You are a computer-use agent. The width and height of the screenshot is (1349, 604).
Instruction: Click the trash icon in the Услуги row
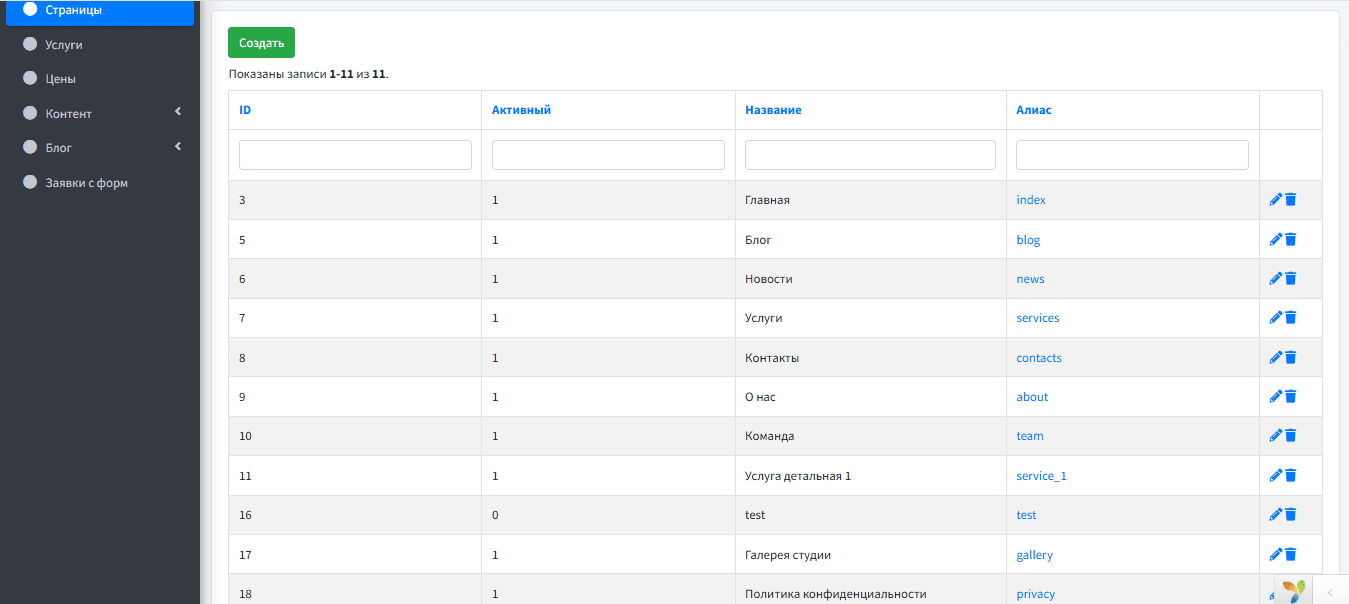1291,318
